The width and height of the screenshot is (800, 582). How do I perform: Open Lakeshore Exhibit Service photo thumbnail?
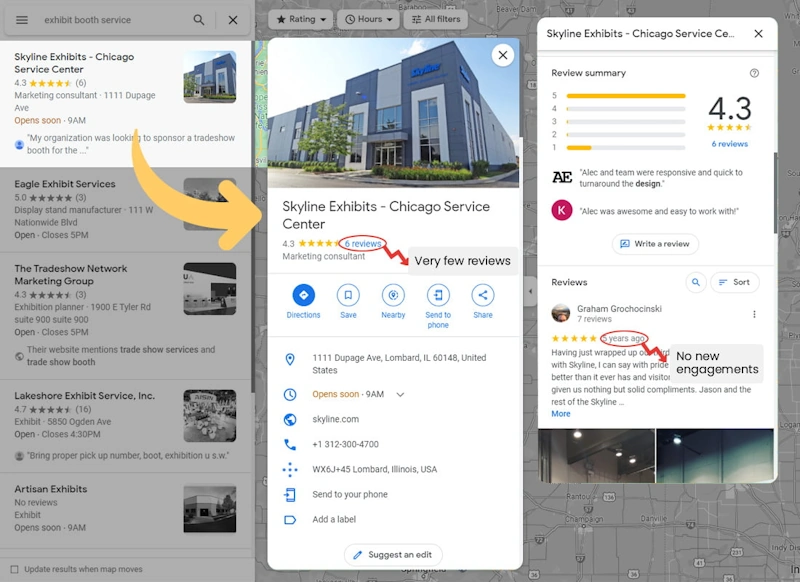(x=210, y=416)
